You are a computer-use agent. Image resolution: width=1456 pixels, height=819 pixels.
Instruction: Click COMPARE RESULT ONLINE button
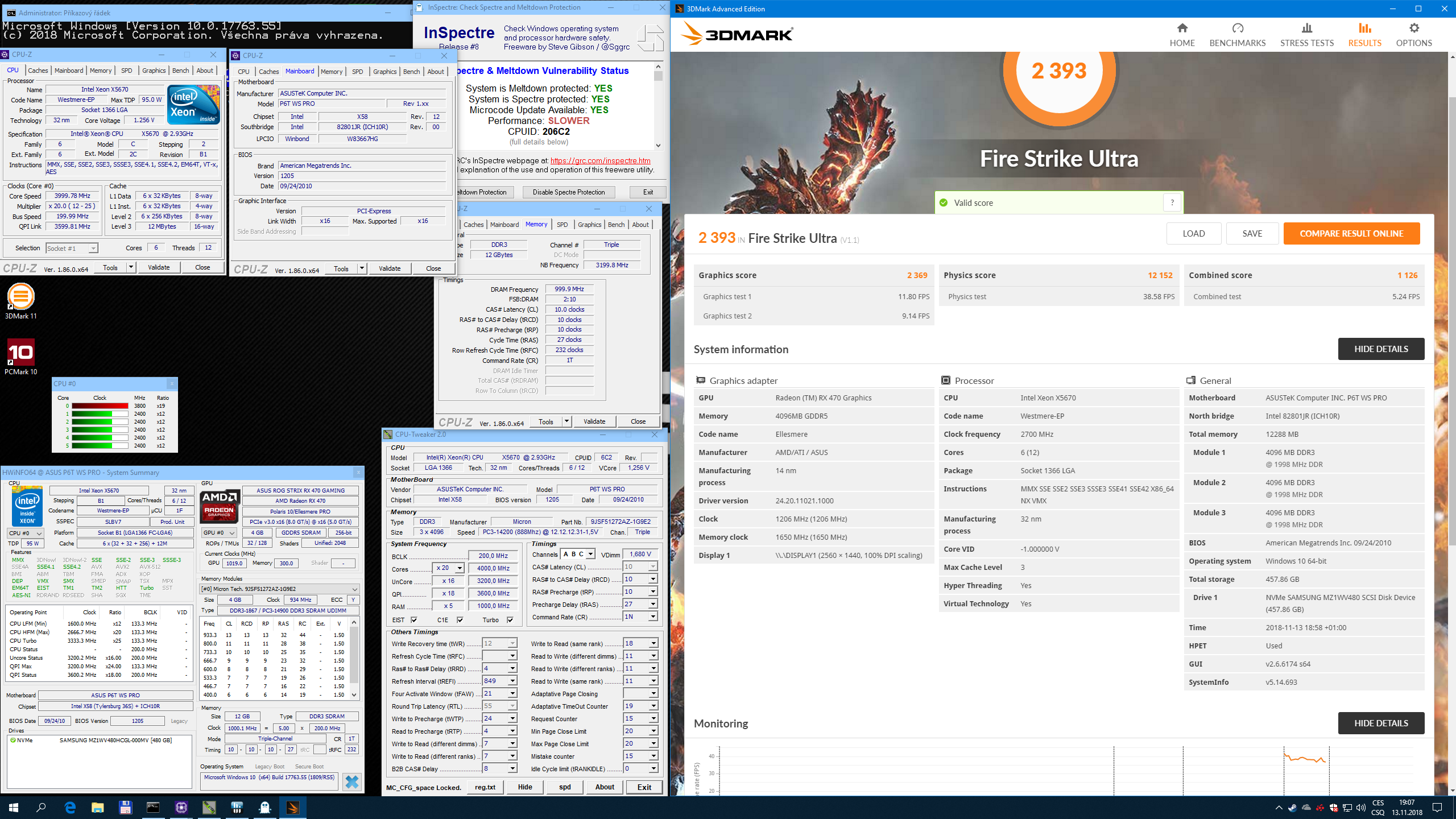click(1351, 234)
